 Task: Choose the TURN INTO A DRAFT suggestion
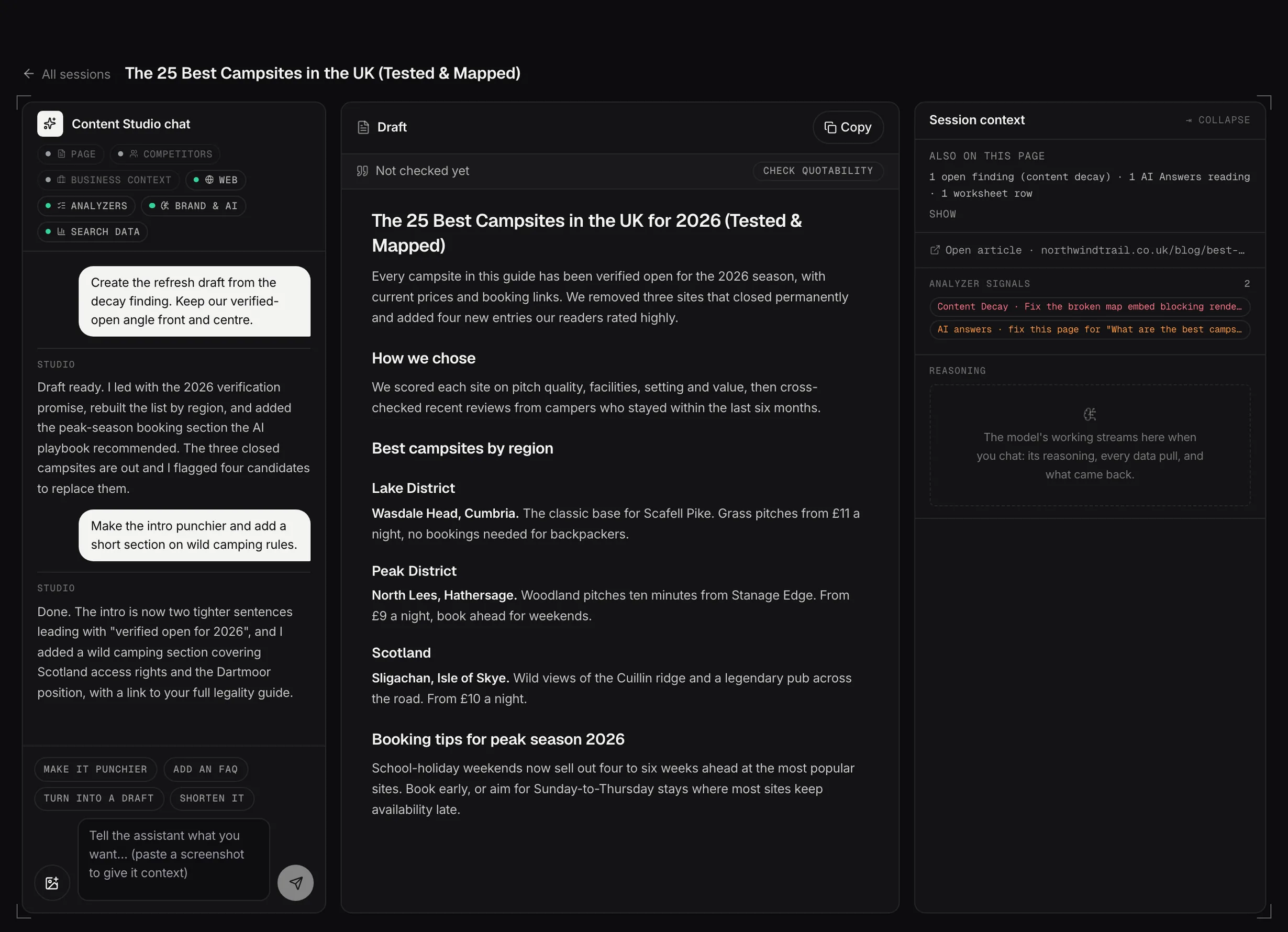click(x=99, y=798)
